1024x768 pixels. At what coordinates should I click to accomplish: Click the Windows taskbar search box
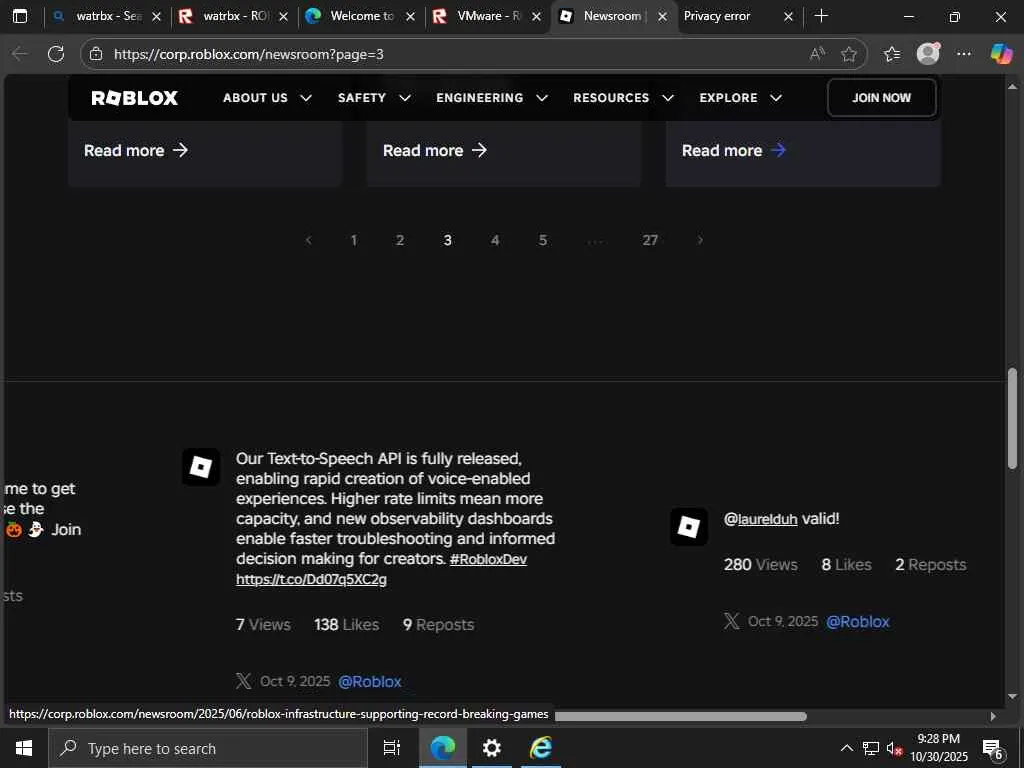(x=208, y=748)
